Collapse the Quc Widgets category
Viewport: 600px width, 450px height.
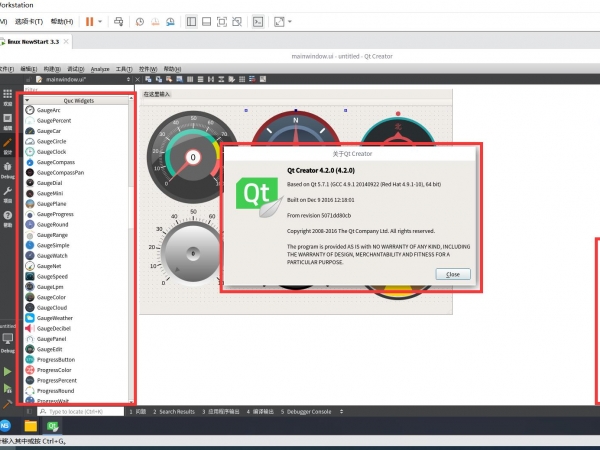click(x=28, y=100)
